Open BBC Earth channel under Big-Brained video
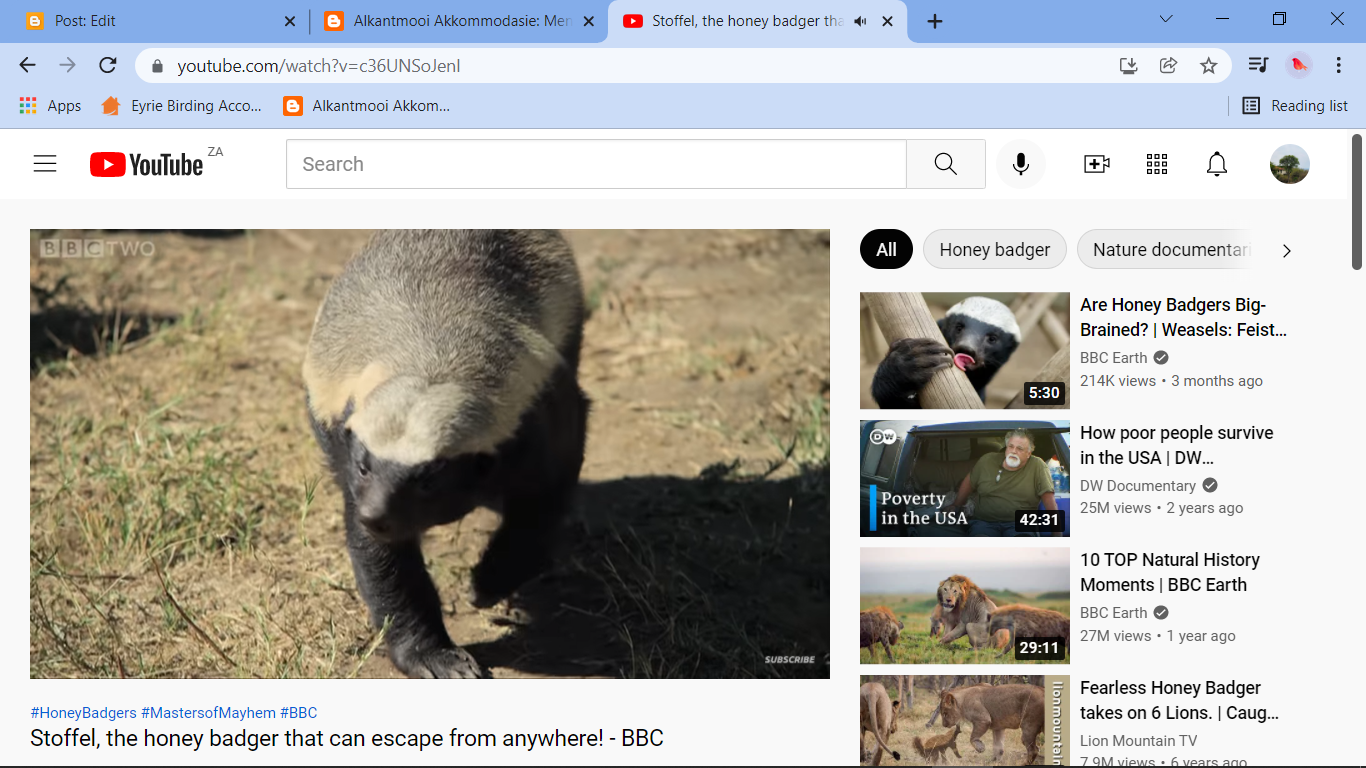This screenshot has width=1366, height=768. point(1114,358)
